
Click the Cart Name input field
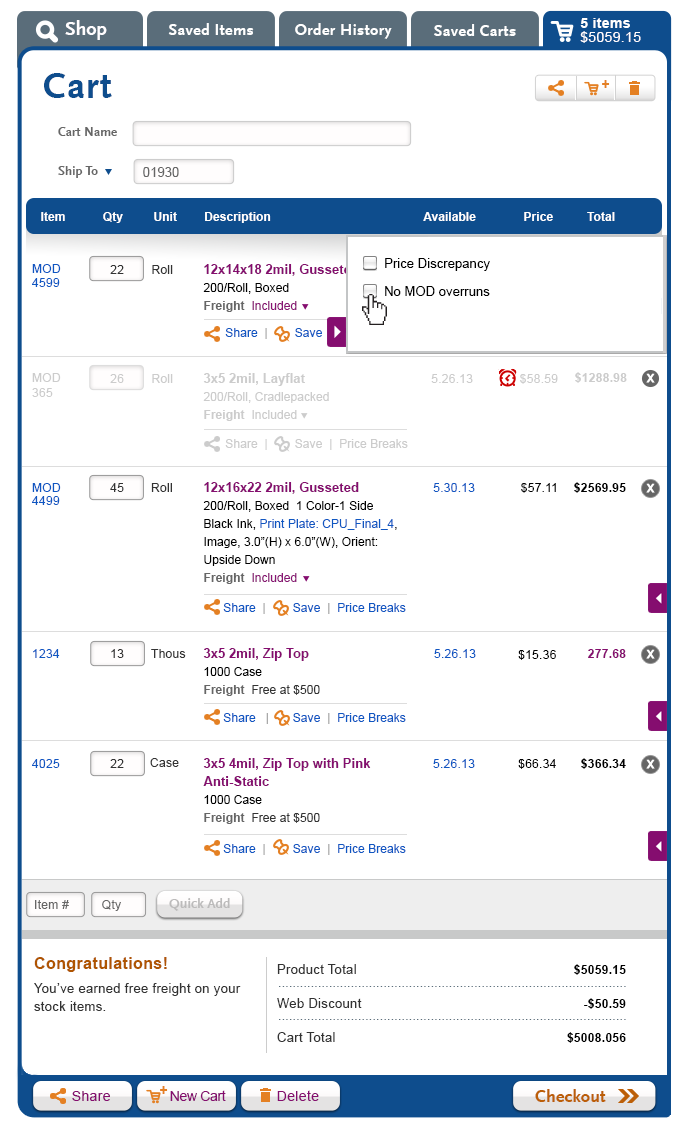click(x=272, y=134)
